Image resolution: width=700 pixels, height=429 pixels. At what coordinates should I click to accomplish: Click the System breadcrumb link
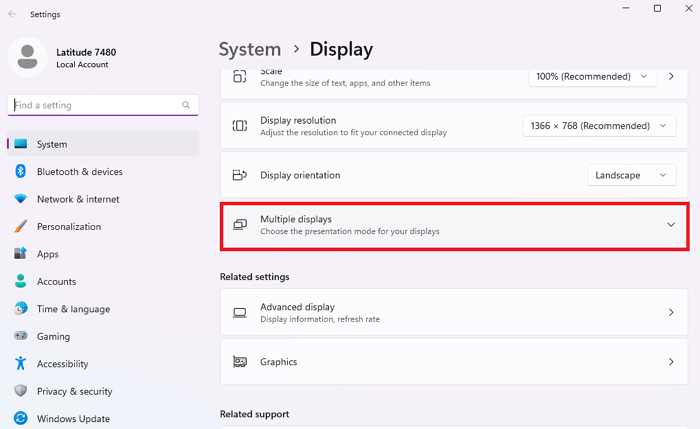point(249,49)
